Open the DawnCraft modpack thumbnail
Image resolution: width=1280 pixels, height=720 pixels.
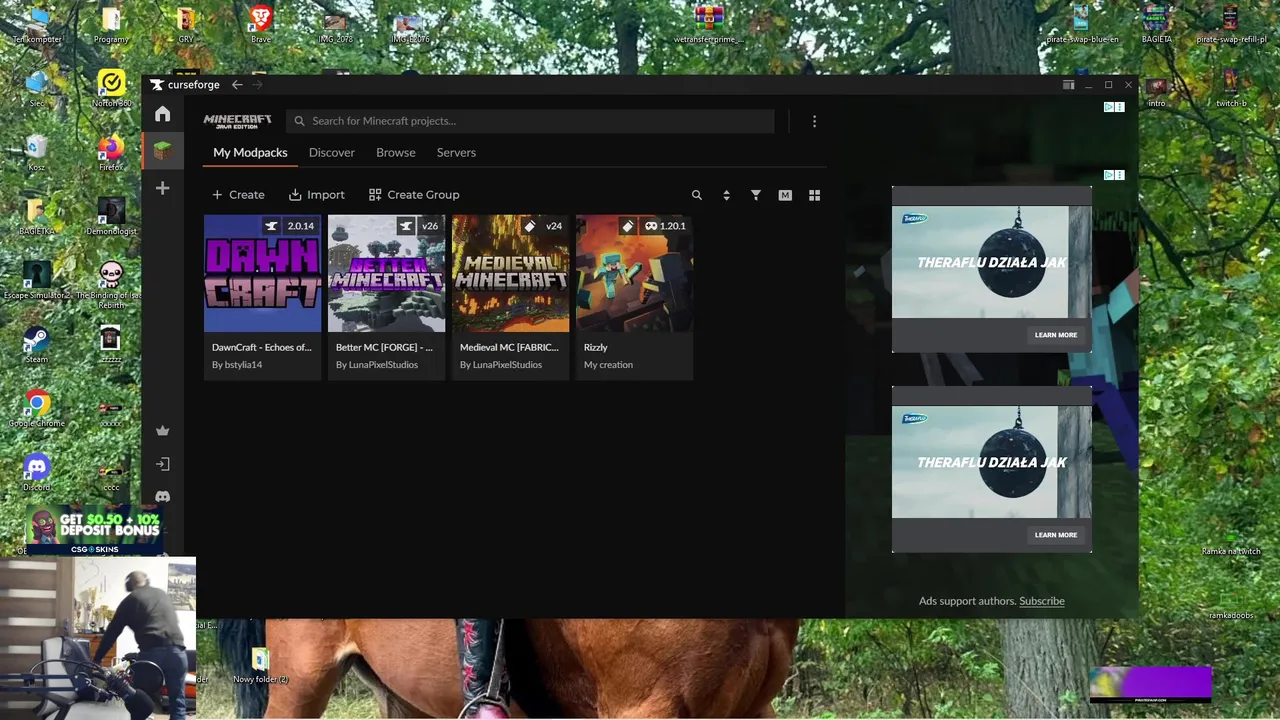[263, 273]
